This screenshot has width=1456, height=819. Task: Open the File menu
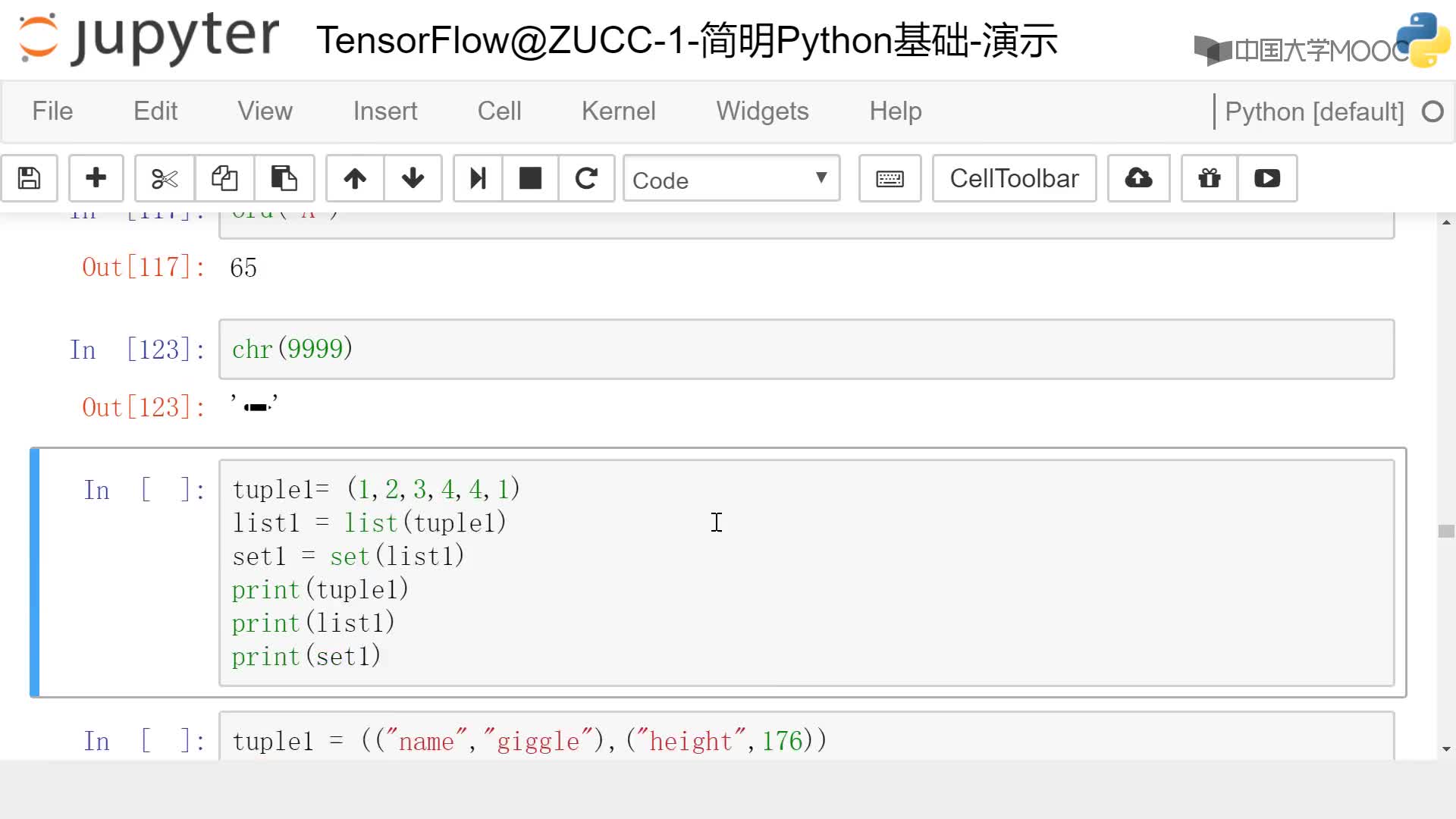coord(52,111)
